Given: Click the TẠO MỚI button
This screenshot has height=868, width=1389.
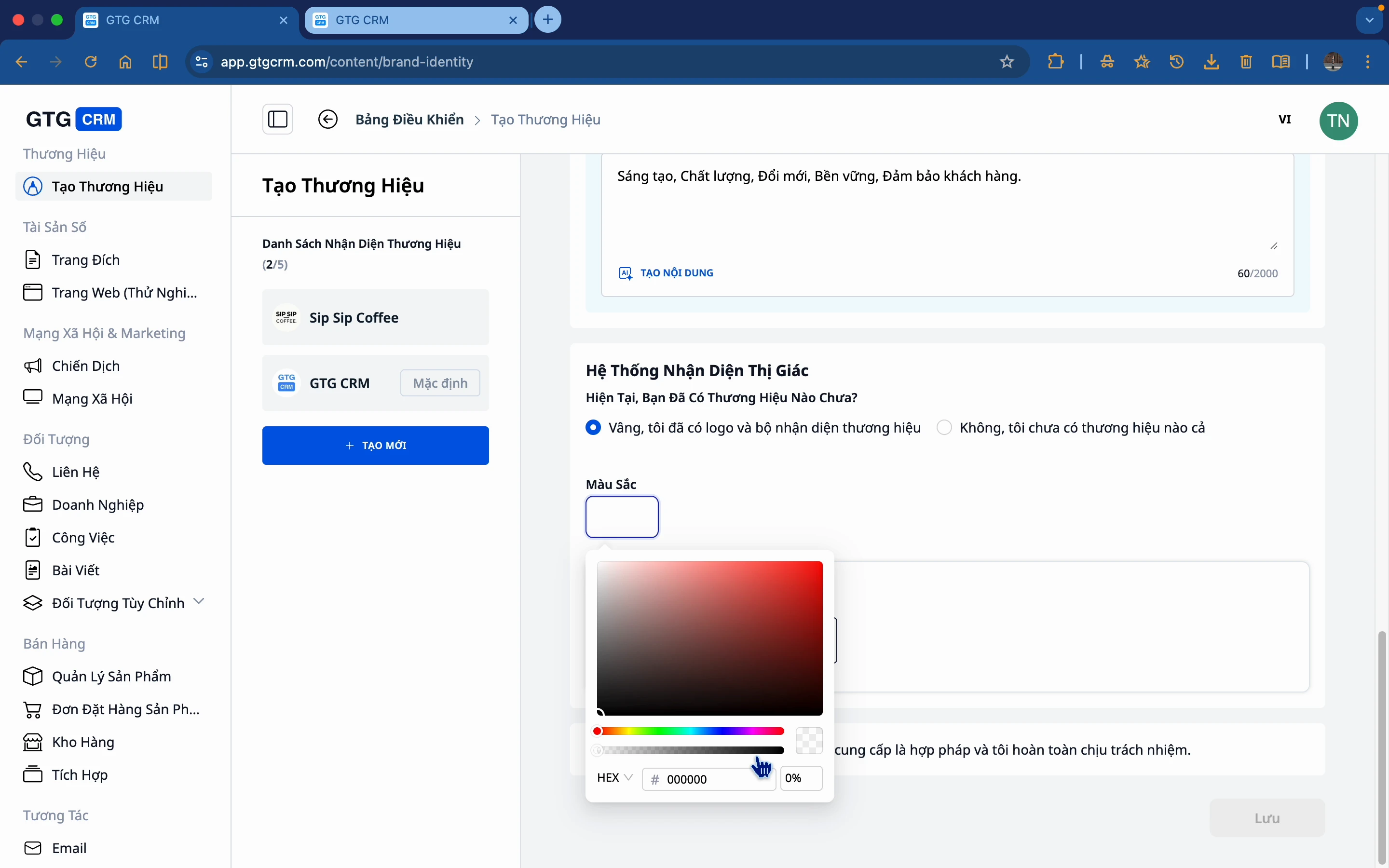Looking at the screenshot, I should pos(375,446).
